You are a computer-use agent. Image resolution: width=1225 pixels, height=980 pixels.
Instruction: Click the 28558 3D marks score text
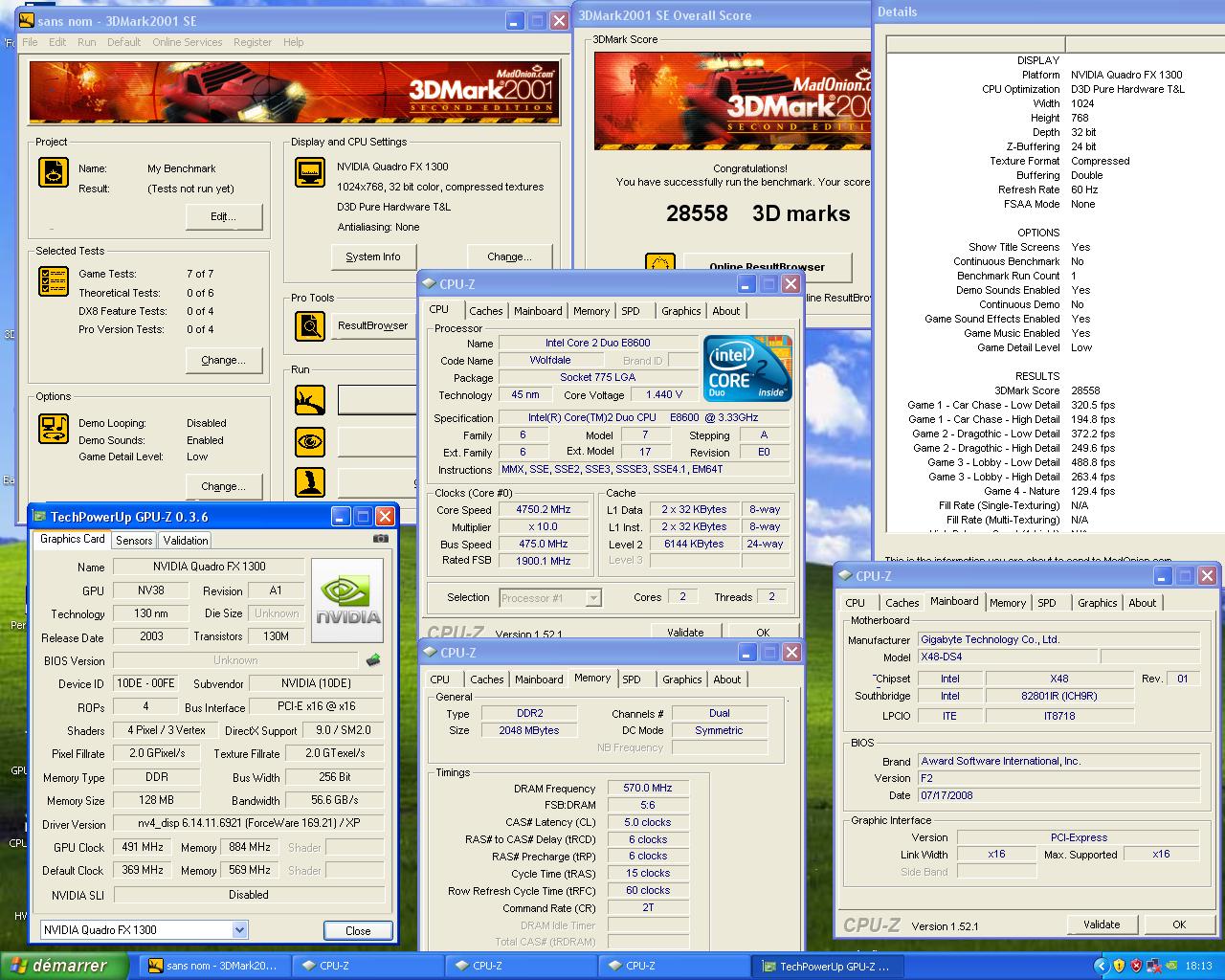[758, 213]
